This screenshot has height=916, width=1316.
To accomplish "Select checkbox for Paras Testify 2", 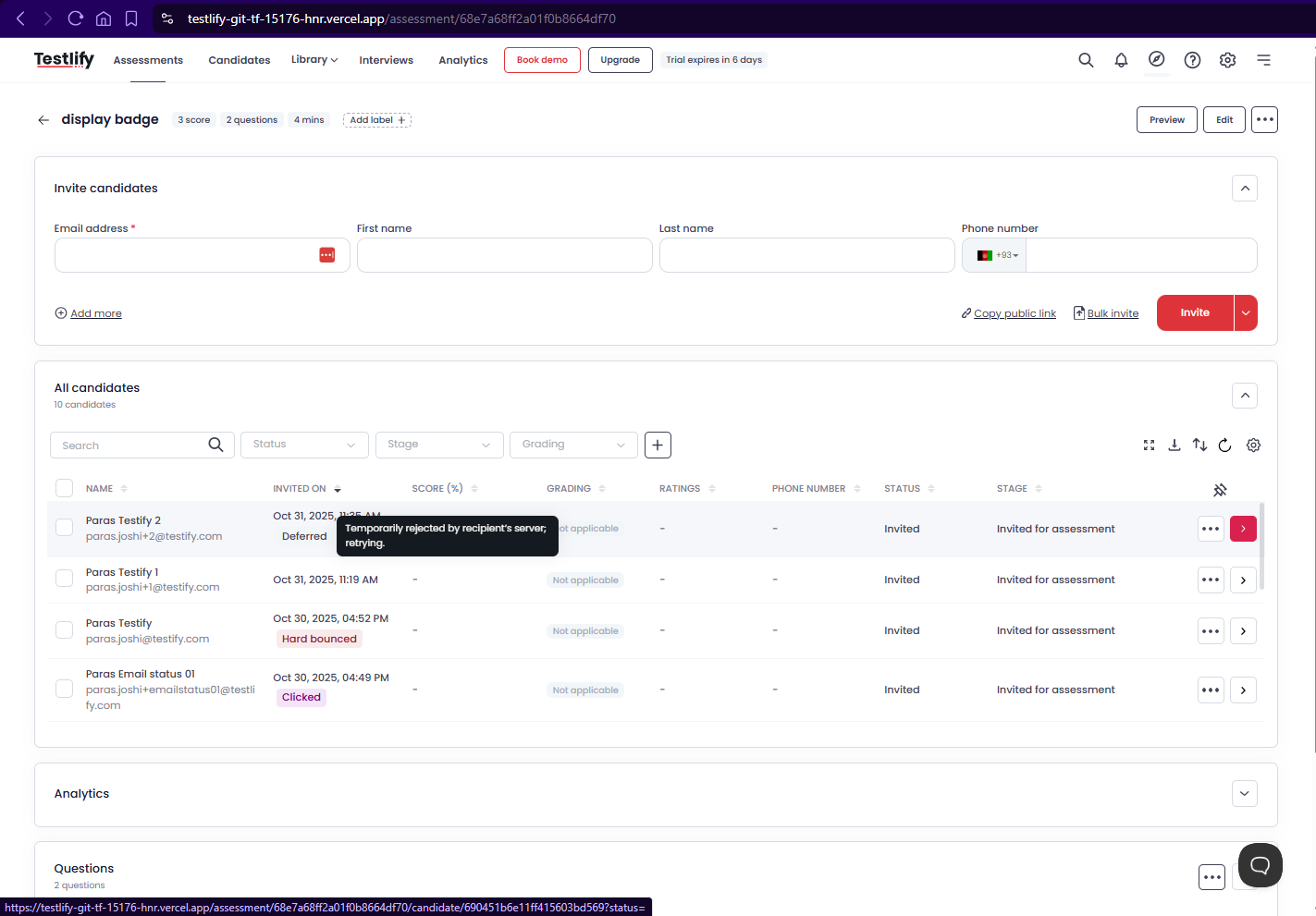I will coord(64,527).
